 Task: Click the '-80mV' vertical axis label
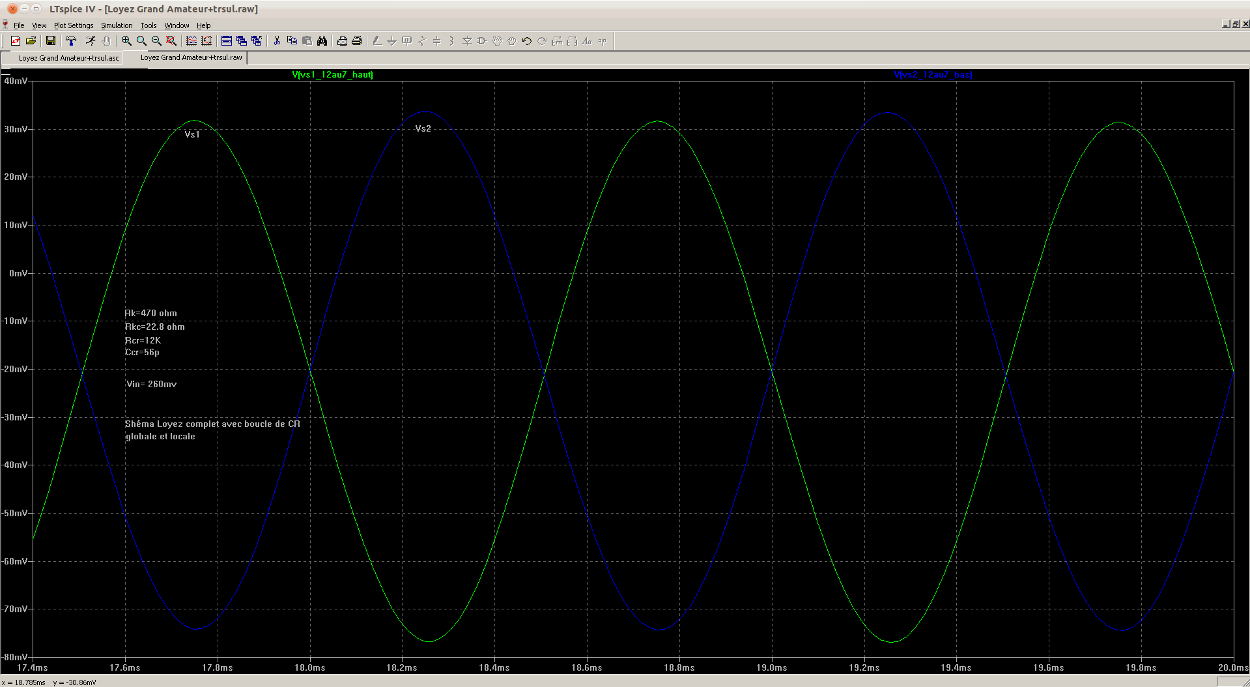[15, 657]
